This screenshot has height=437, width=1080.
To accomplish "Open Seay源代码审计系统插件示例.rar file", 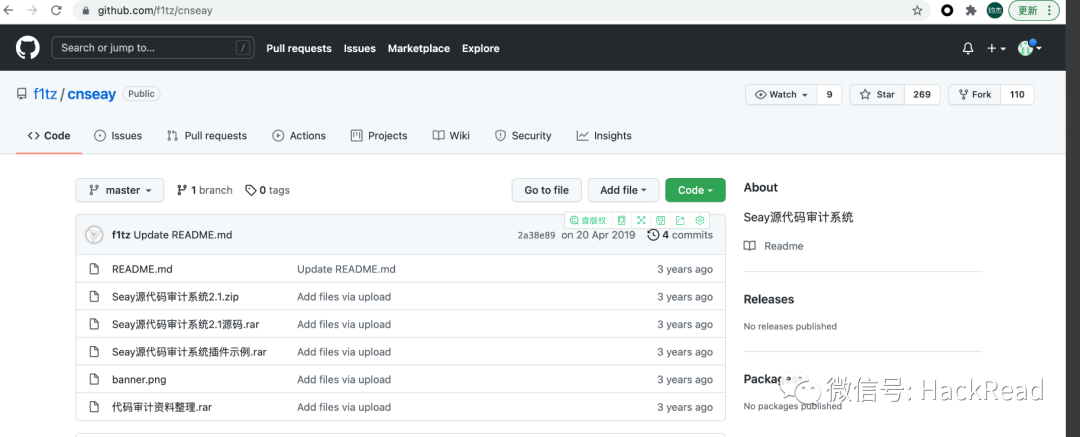I will (x=189, y=352).
